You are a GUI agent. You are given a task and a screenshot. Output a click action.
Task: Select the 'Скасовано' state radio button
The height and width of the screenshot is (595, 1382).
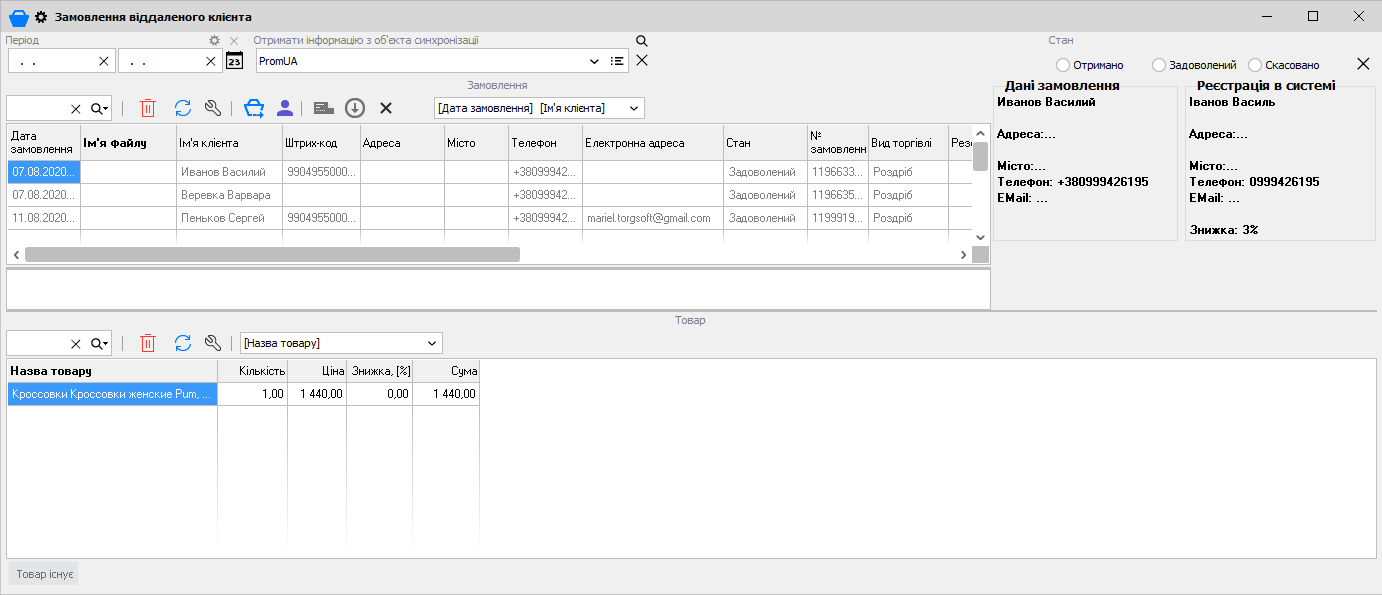1255,65
